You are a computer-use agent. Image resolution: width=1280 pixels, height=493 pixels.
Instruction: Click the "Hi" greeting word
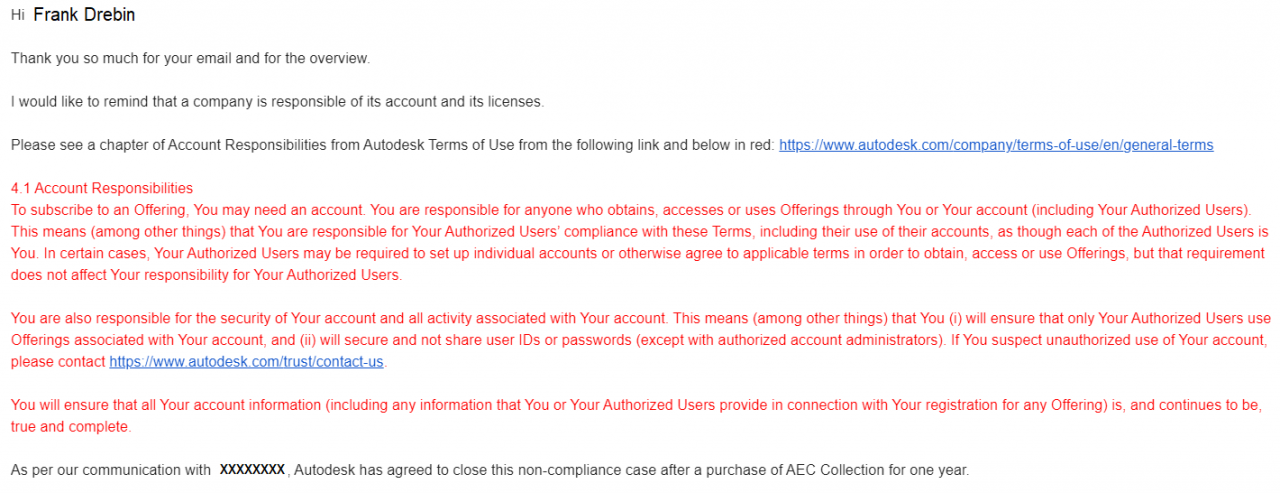[x=17, y=17]
